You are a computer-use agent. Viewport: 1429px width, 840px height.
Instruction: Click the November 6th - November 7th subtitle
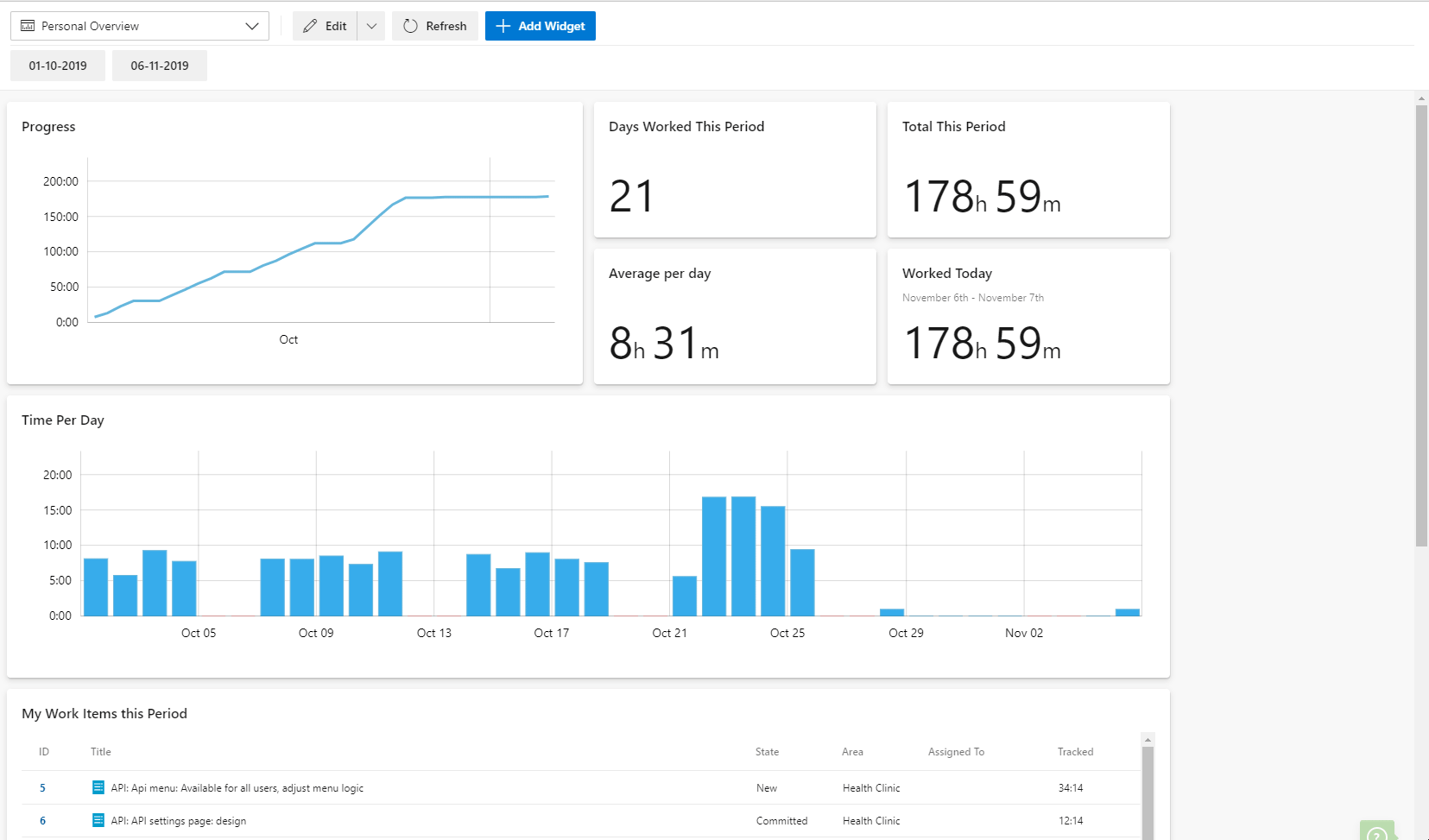973,298
